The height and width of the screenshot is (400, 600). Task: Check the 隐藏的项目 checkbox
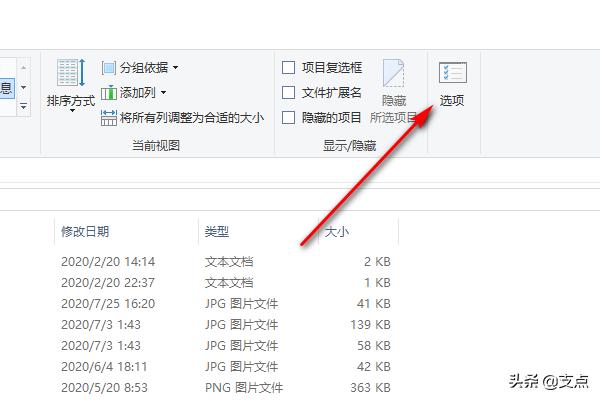click(x=288, y=117)
